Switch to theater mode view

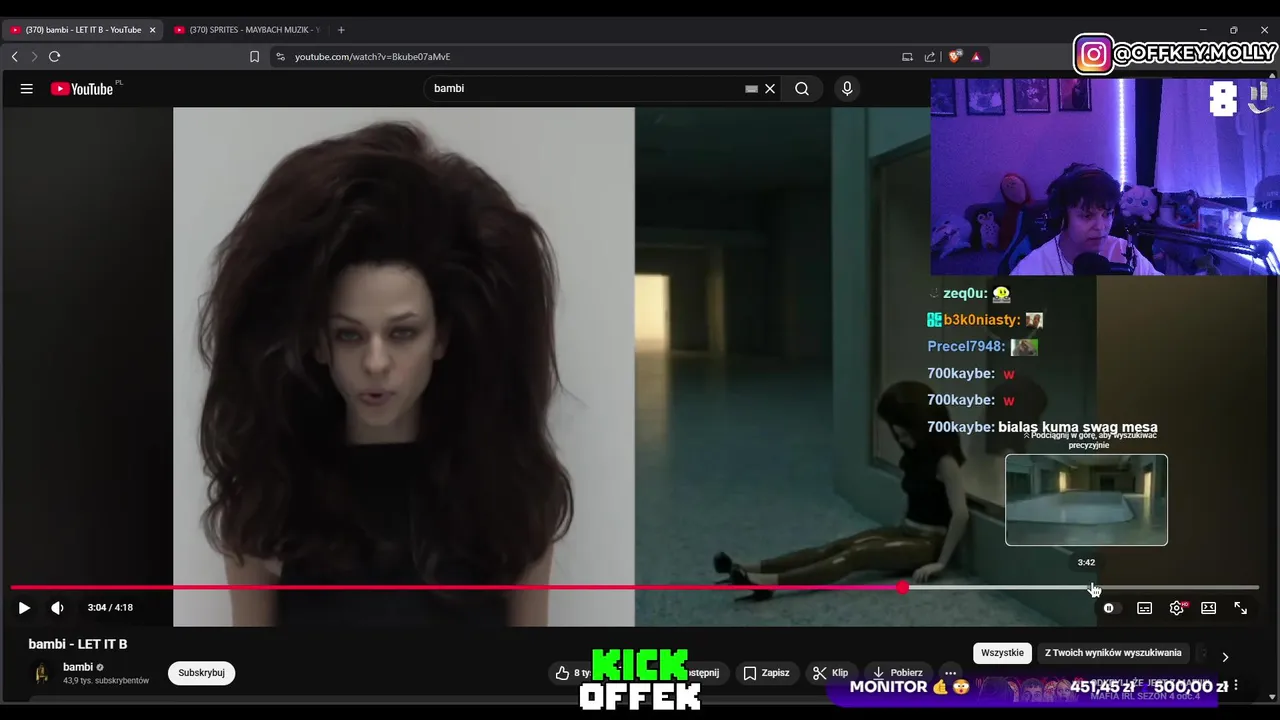tap(1208, 608)
